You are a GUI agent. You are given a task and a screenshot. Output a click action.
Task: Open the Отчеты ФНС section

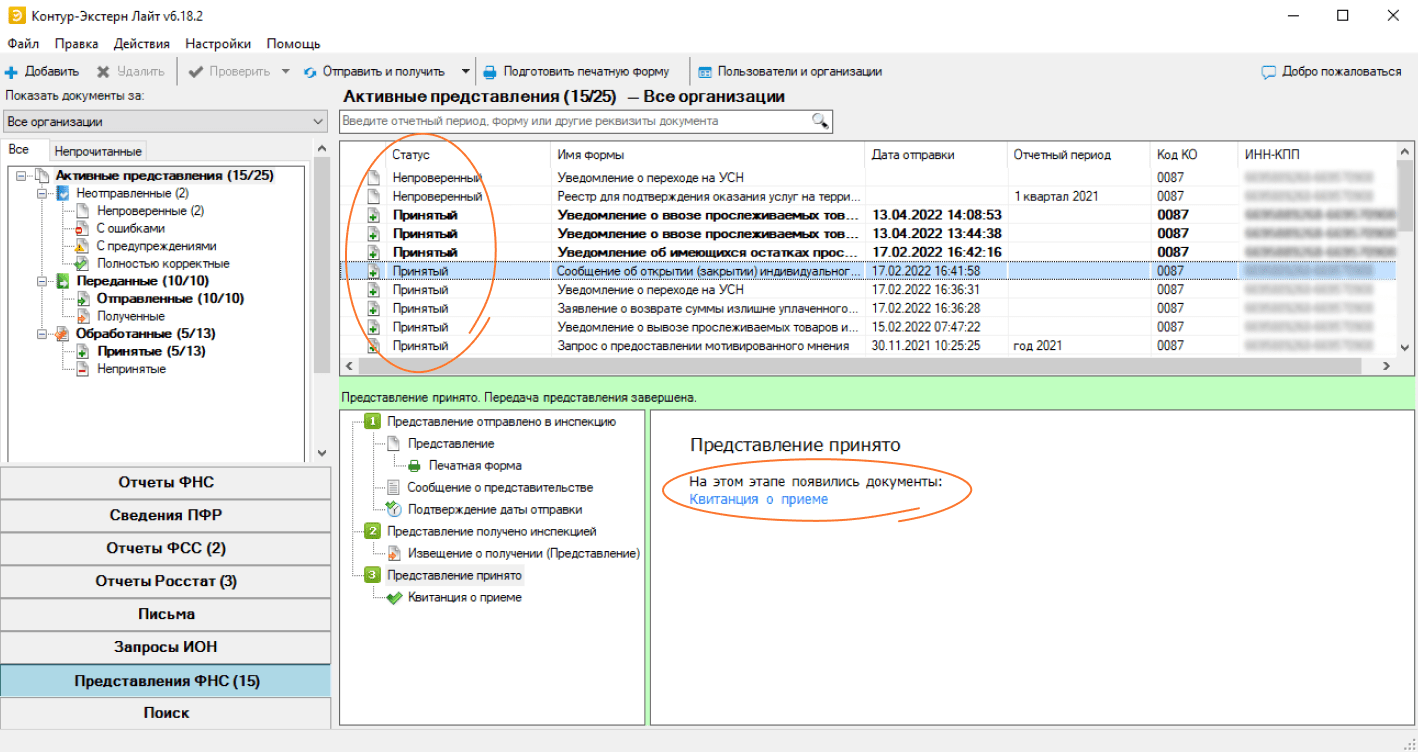click(x=165, y=482)
